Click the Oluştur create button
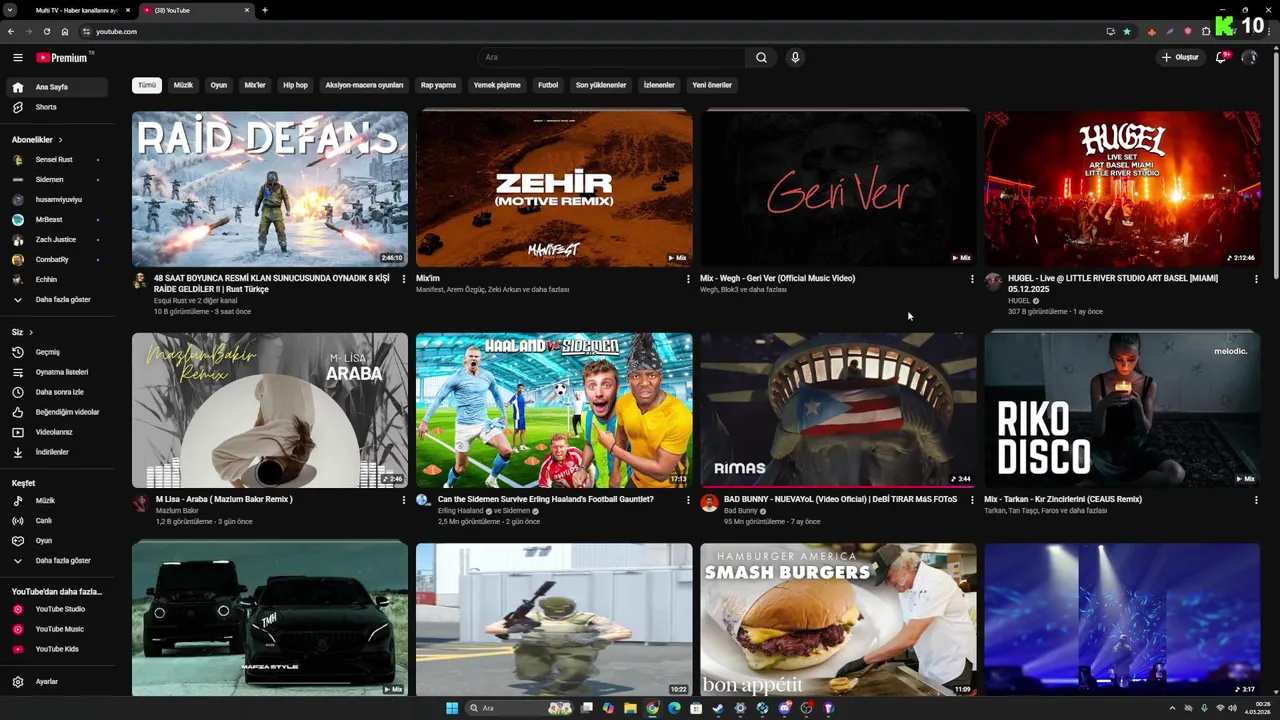The height and width of the screenshot is (720, 1280). [x=1180, y=58]
